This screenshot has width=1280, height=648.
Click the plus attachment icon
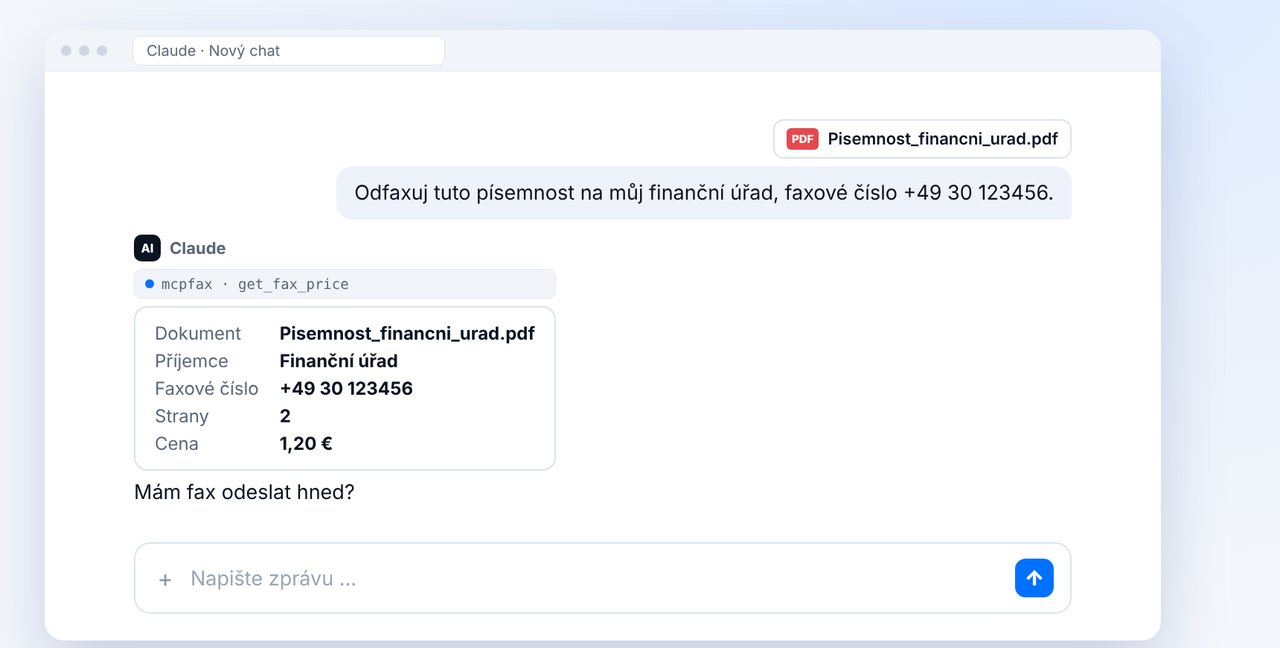165,579
